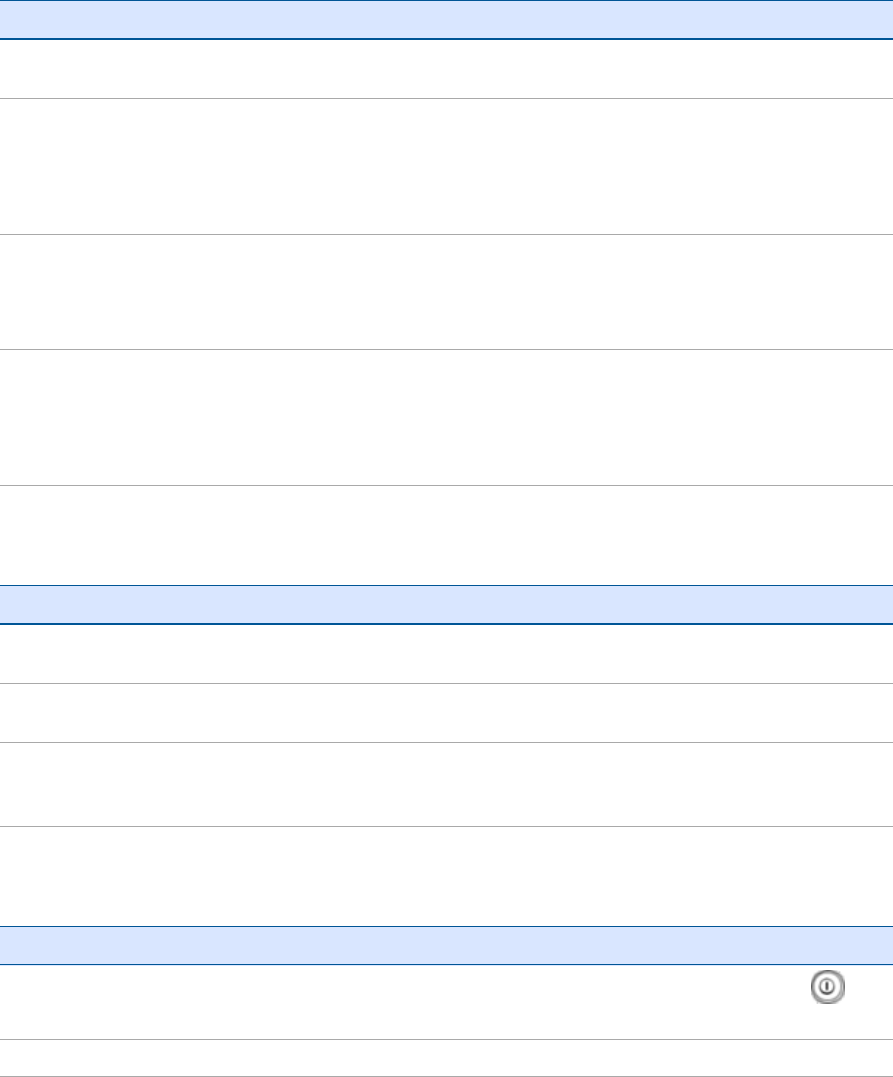Click first blank row under middle header
Viewport: 893px width, 1077px height.
446,654
